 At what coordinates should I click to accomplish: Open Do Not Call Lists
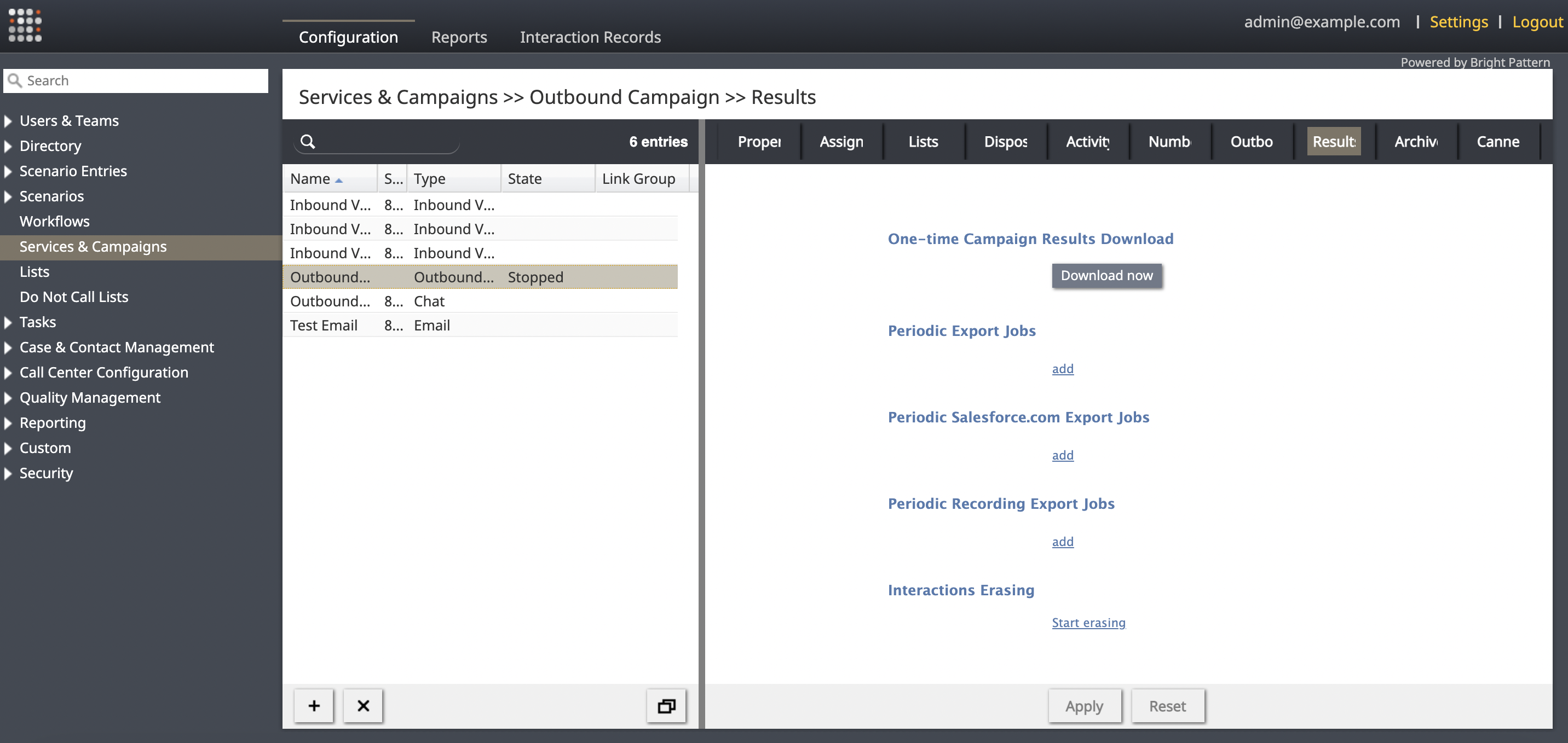coord(74,297)
